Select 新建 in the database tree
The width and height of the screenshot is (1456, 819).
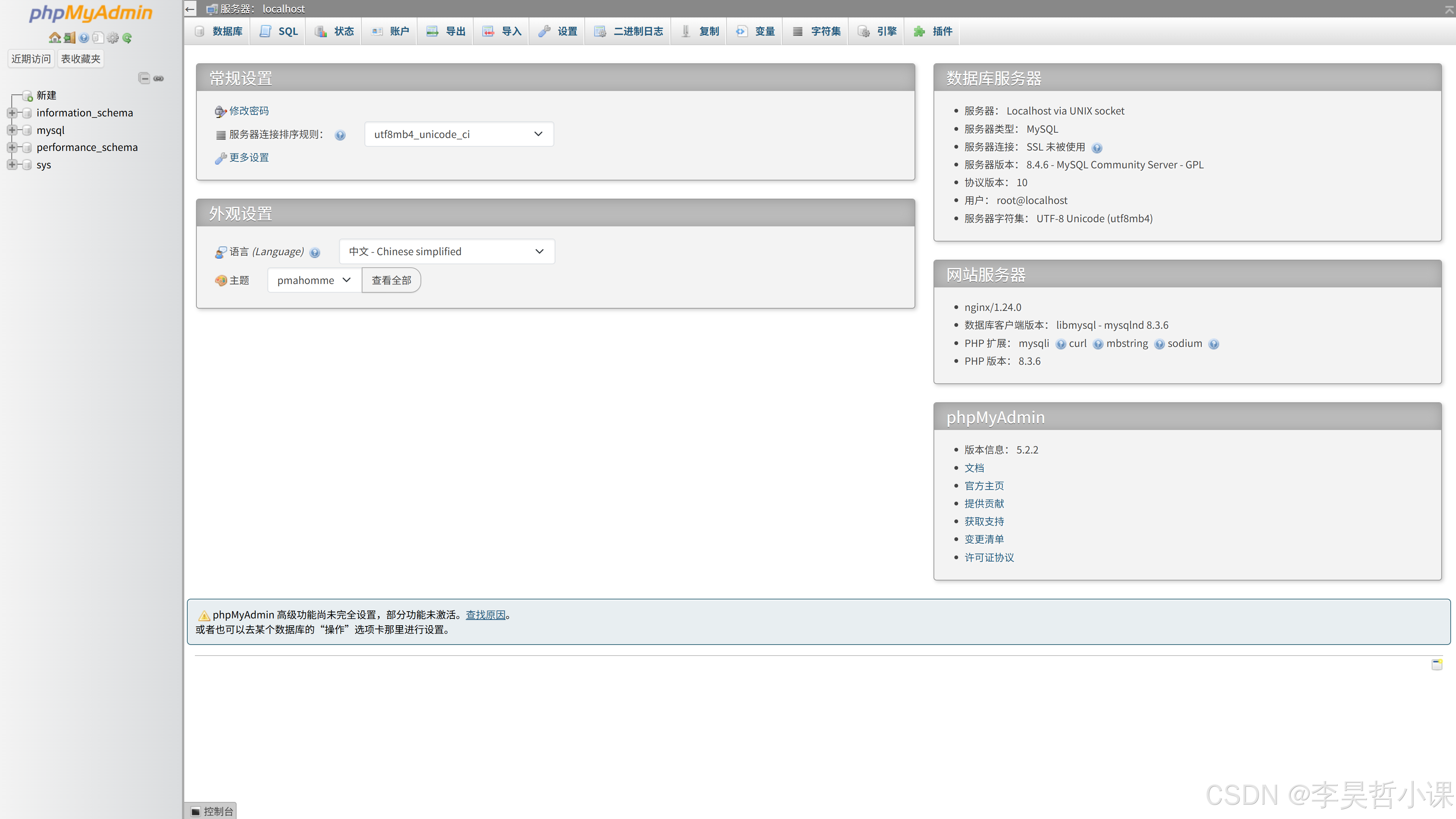(46, 96)
